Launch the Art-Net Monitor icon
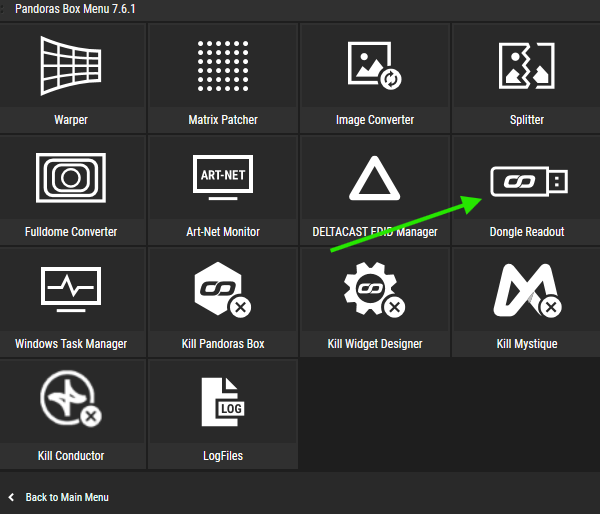 223,177
